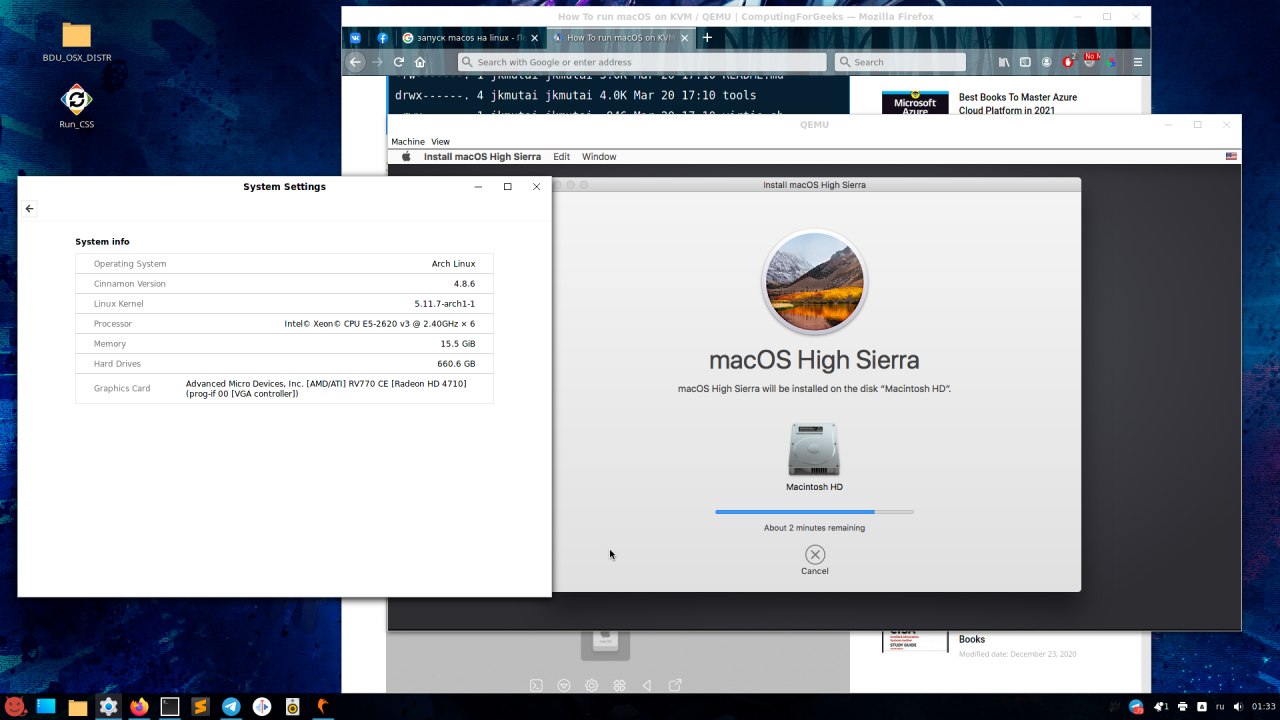Image resolution: width=1280 pixels, height=720 pixels.
Task: Open file manager from the taskbar
Action: (x=77, y=706)
